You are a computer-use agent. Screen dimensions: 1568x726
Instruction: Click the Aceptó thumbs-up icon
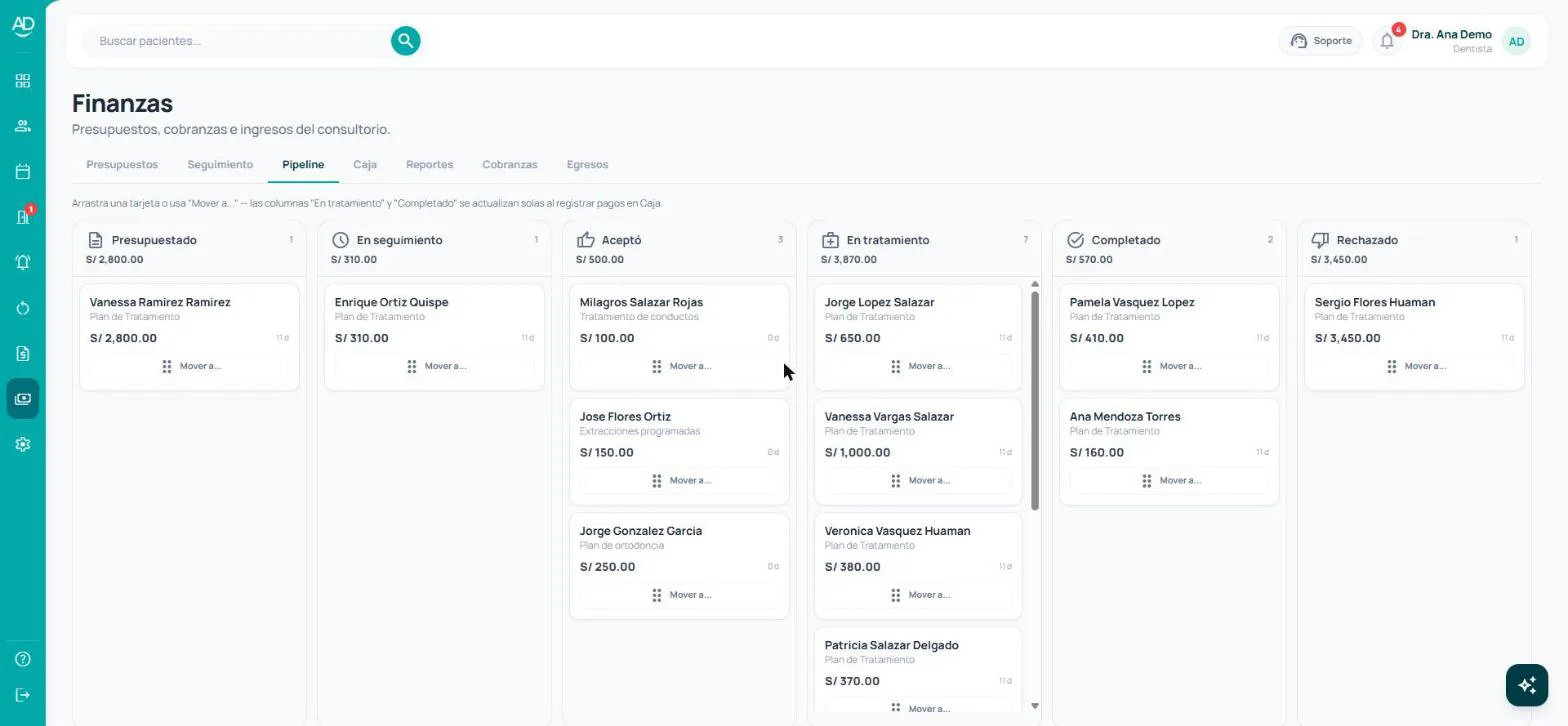tap(586, 240)
